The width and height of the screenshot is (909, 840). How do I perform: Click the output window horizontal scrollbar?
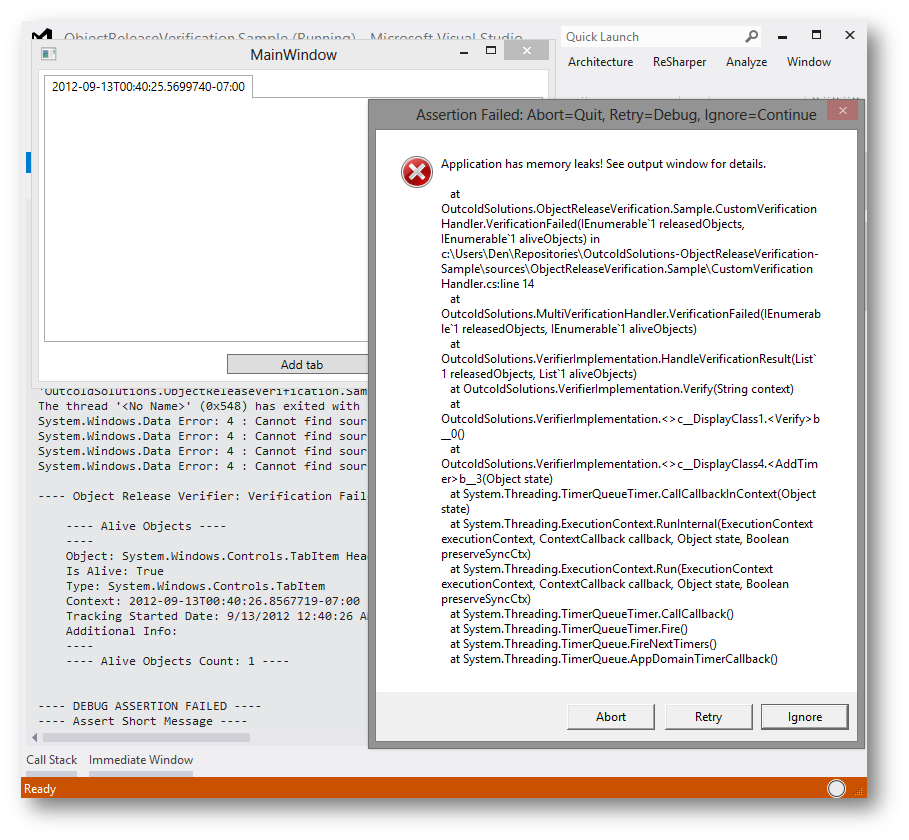tap(146, 737)
